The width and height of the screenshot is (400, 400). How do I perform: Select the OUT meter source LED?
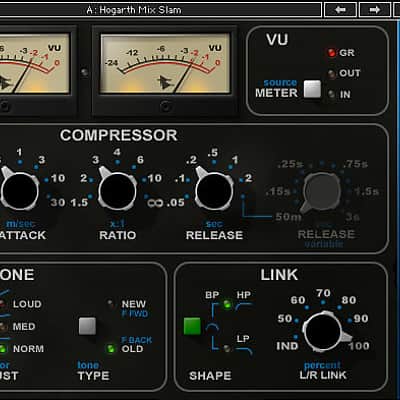(x=331, y=74)
